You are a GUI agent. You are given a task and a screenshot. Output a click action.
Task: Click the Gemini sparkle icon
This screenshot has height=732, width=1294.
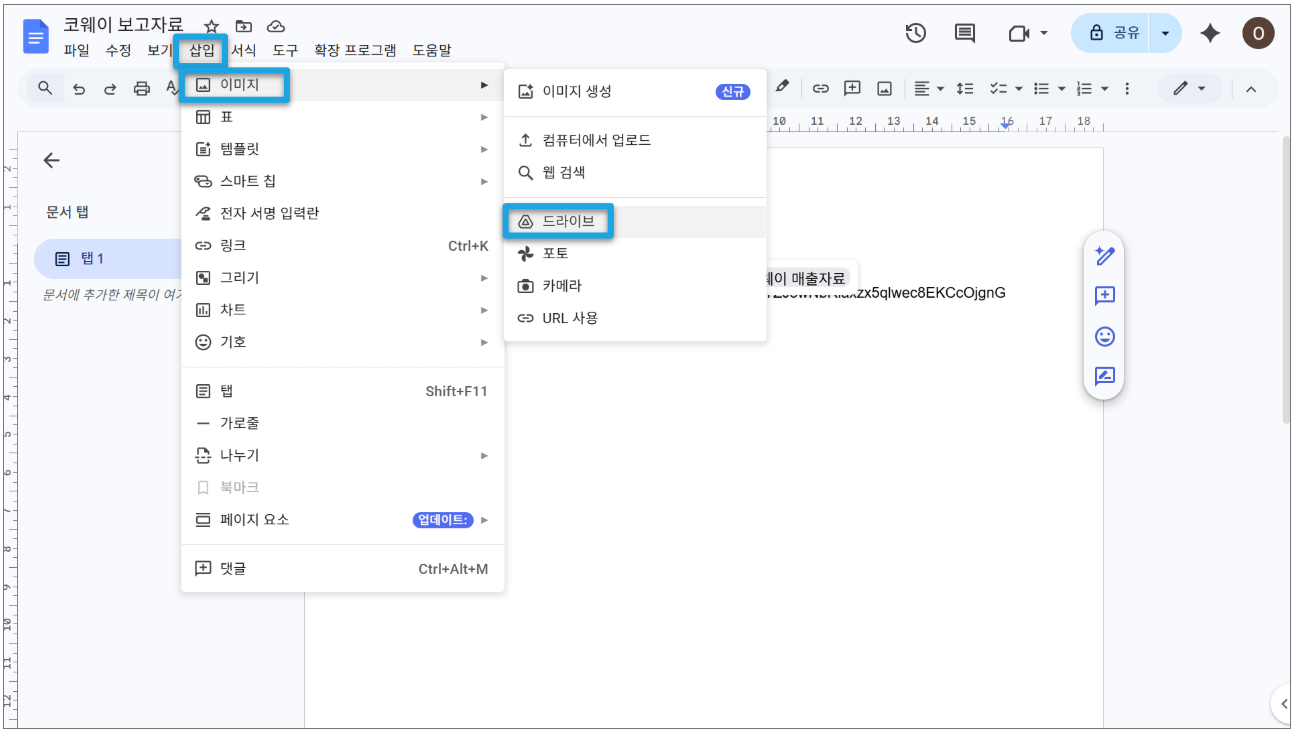click(1210, 33)
